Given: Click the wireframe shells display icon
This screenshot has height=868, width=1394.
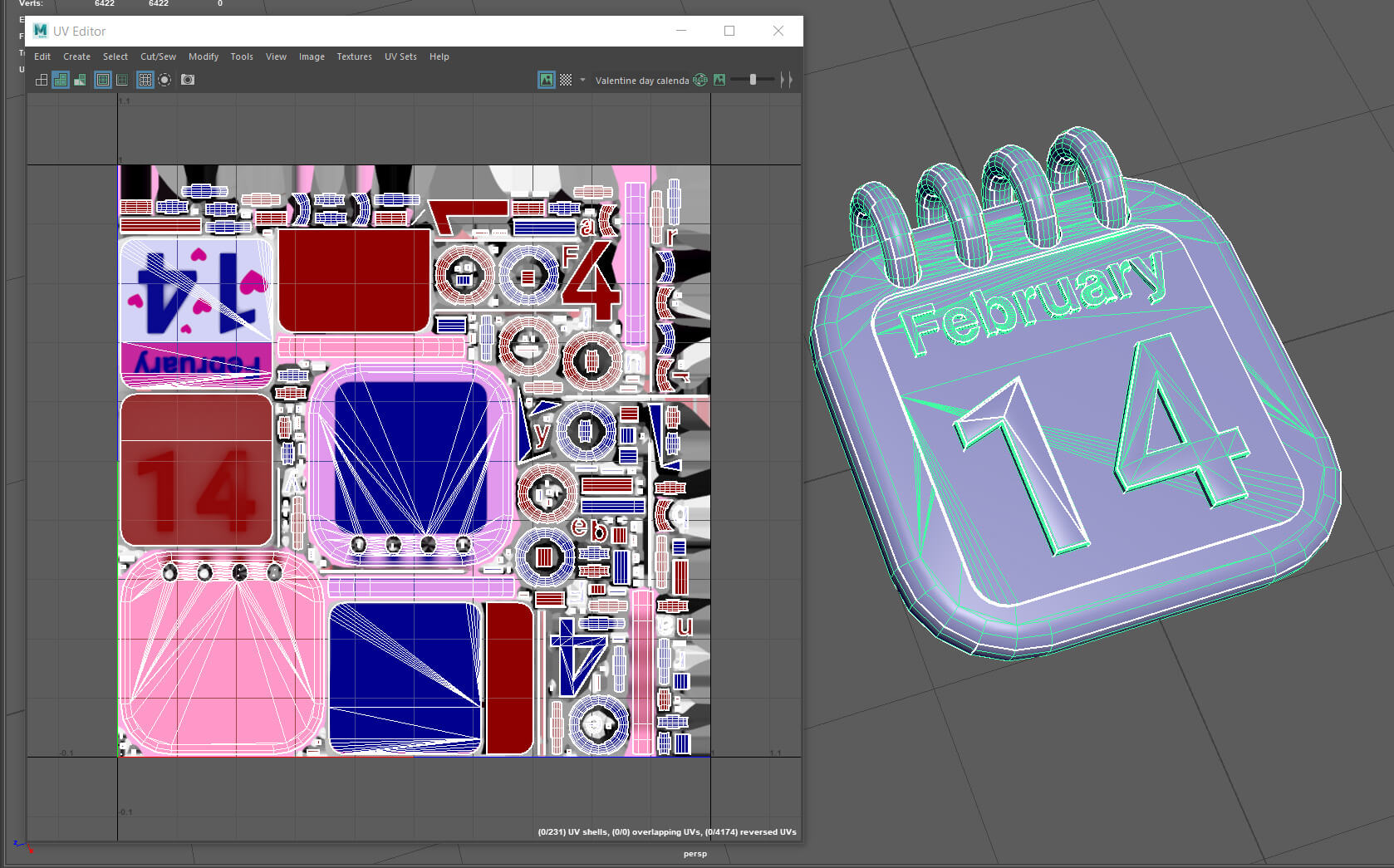Looking at the screenshot, I should pos(42,80).
